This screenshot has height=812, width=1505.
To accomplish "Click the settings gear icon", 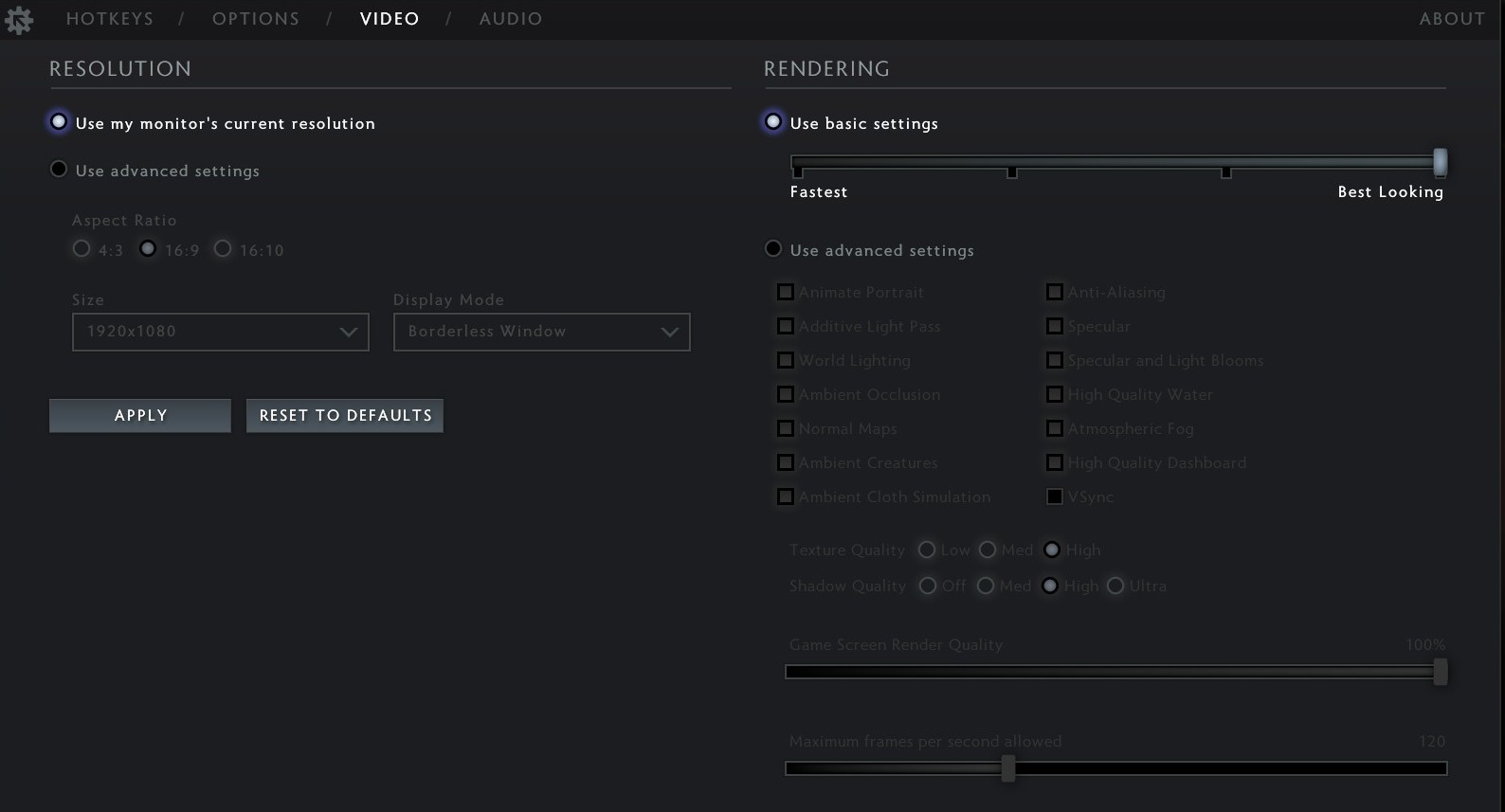I will point(18,20).
